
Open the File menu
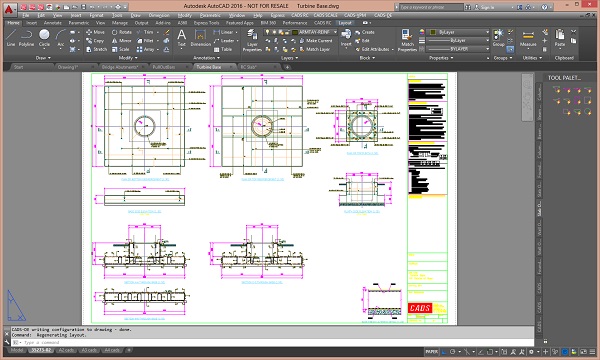click(26, 15)
